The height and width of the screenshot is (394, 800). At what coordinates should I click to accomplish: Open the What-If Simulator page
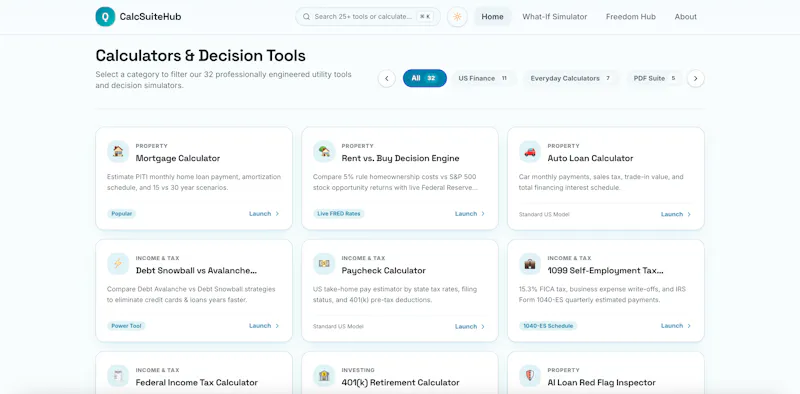pos(555,17)
